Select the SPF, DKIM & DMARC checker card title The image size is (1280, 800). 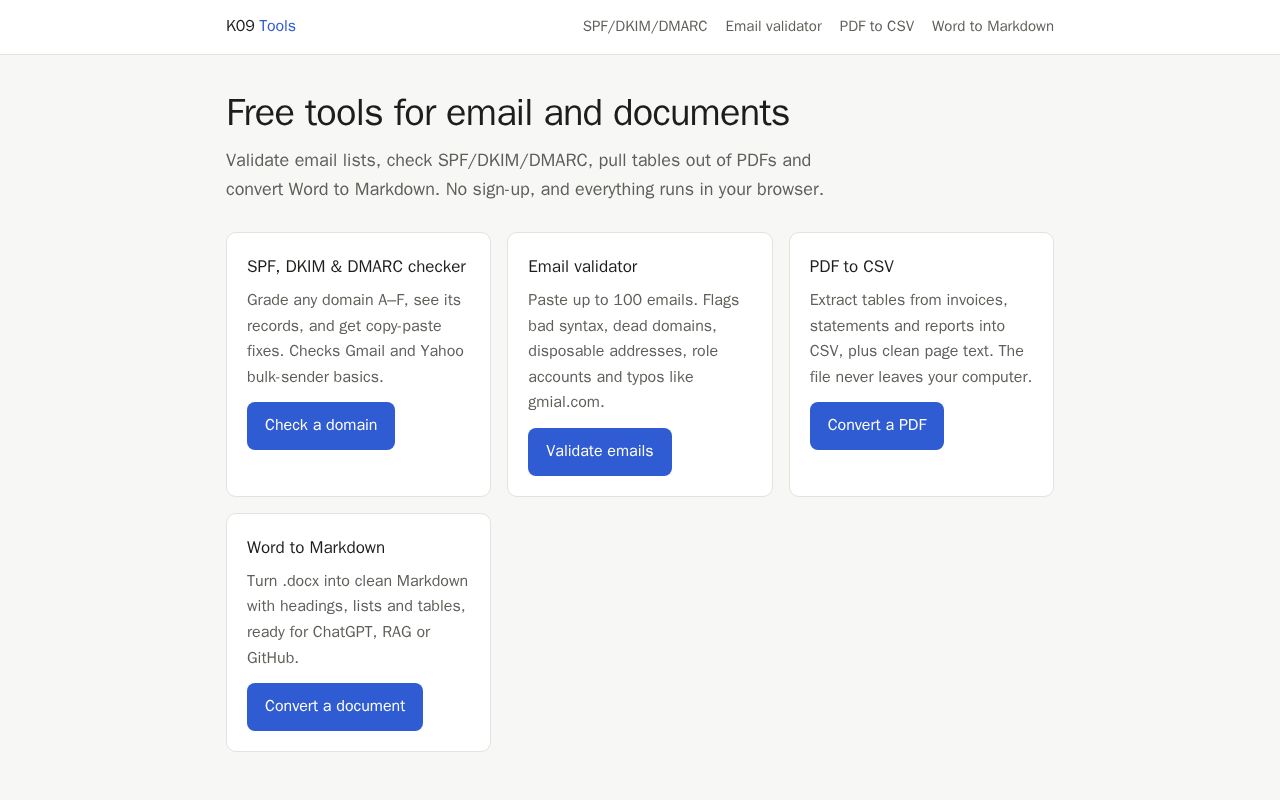tap(356, 267)
